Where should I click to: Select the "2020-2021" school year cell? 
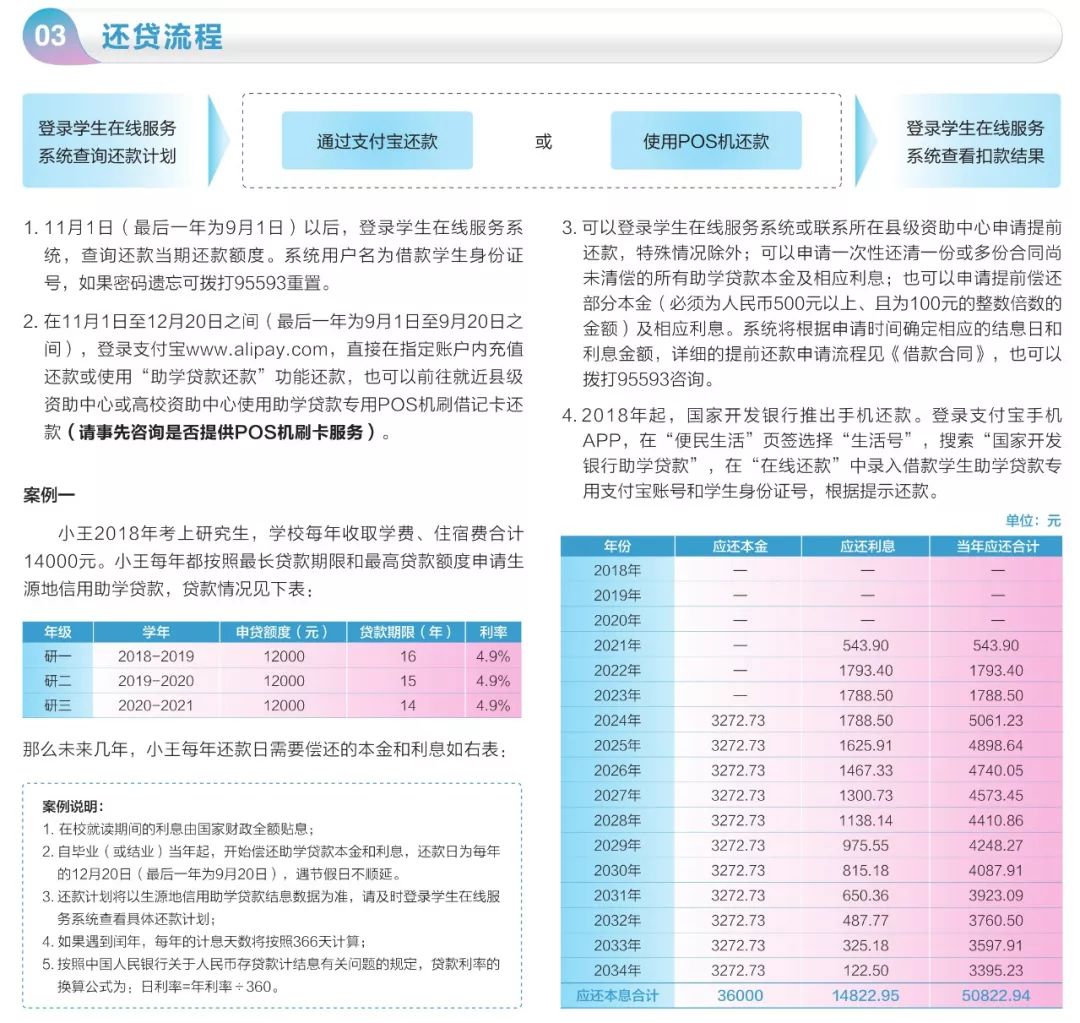(156, 706)
